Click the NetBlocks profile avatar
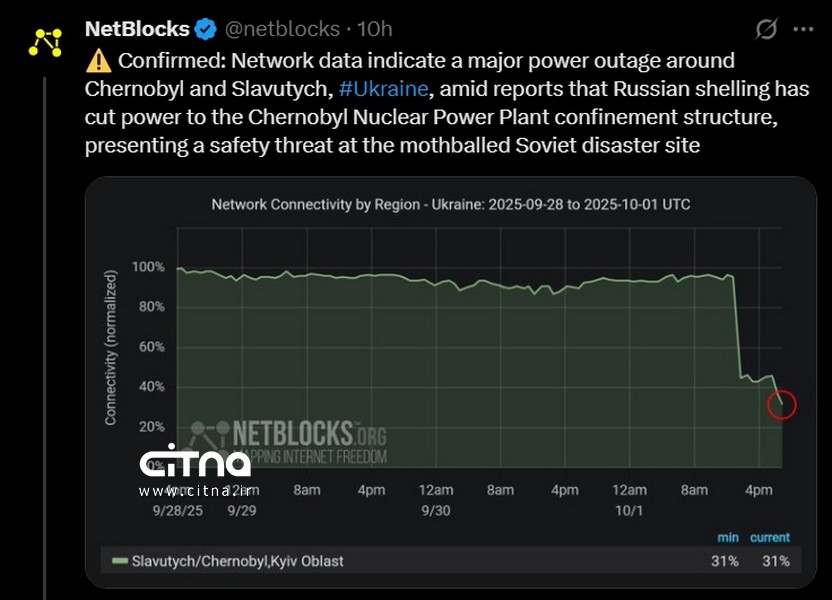The image size is (832, 600). pos(44,41)
